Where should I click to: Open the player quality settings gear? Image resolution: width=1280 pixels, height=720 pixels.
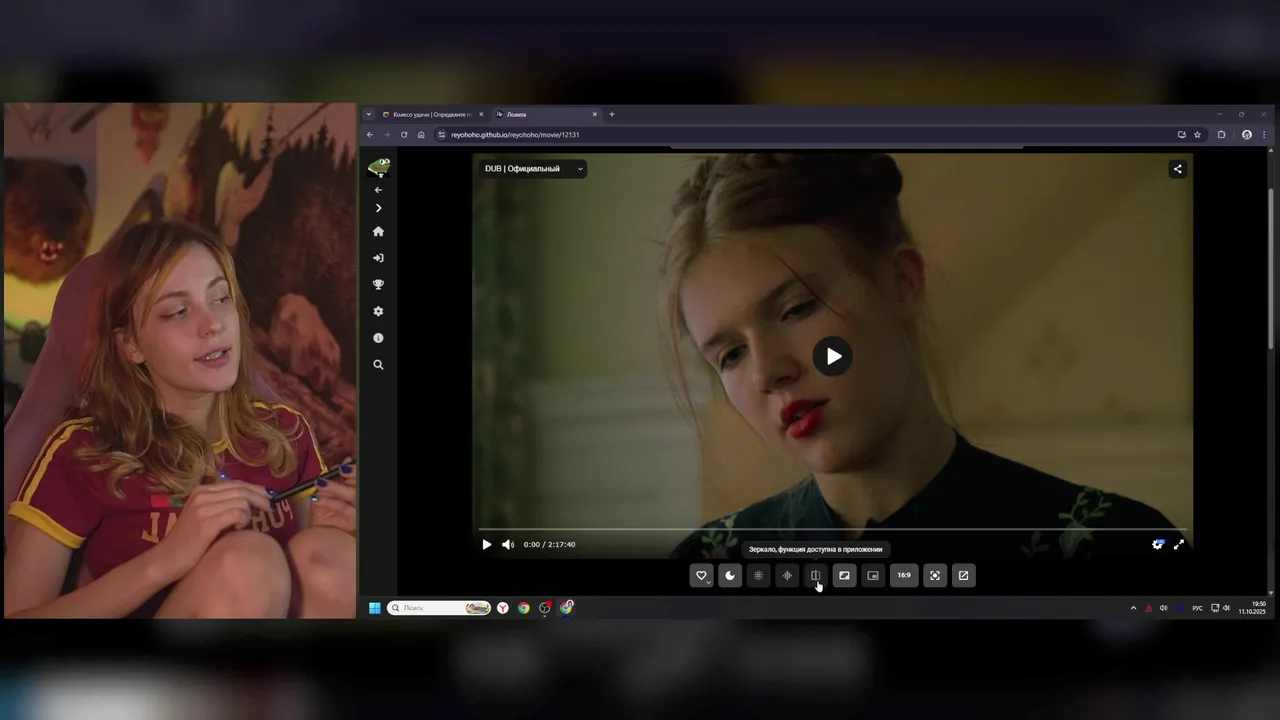1158,545
